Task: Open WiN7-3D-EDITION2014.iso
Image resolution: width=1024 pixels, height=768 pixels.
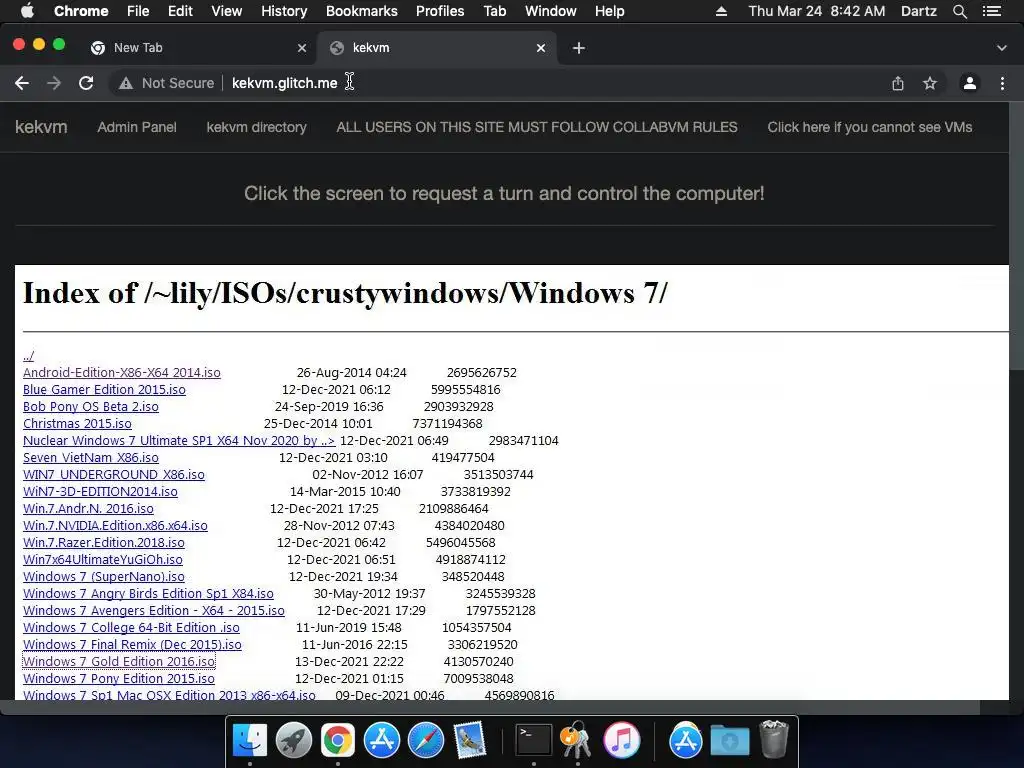Action: (100, 491)
